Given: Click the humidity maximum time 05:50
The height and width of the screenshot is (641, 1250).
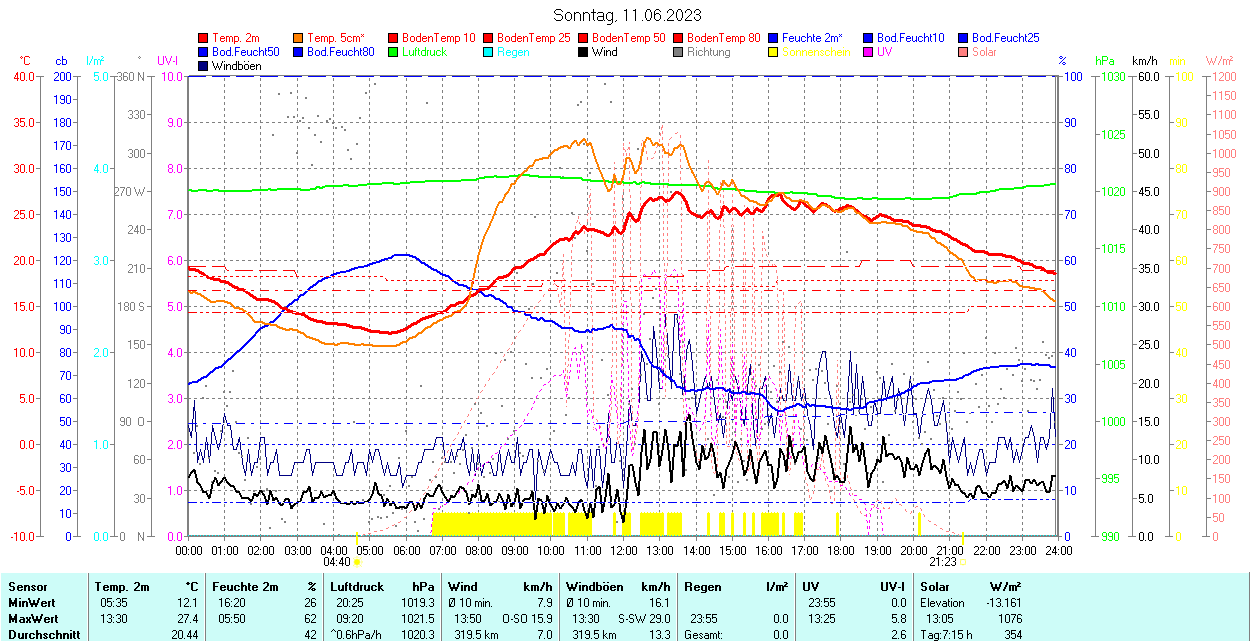Looking at the screenshot, I should [230, 619].
